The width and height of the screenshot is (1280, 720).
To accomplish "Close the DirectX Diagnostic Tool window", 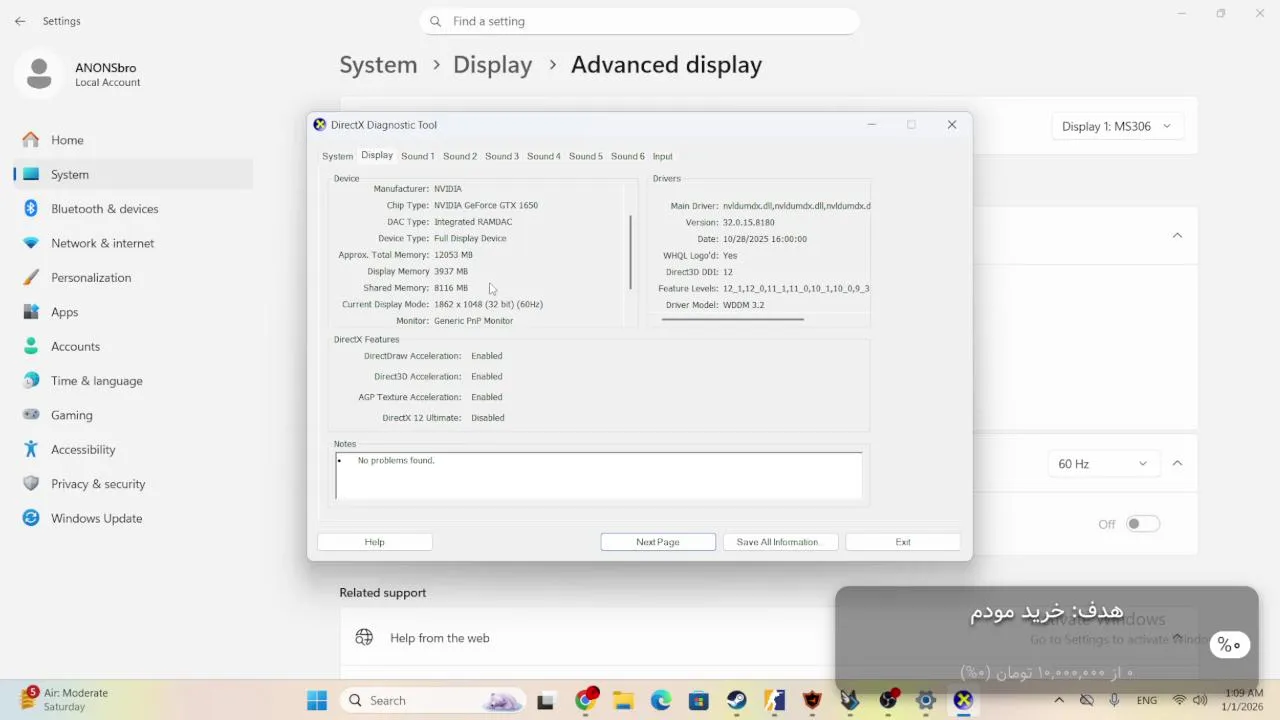I will [952, 125].
